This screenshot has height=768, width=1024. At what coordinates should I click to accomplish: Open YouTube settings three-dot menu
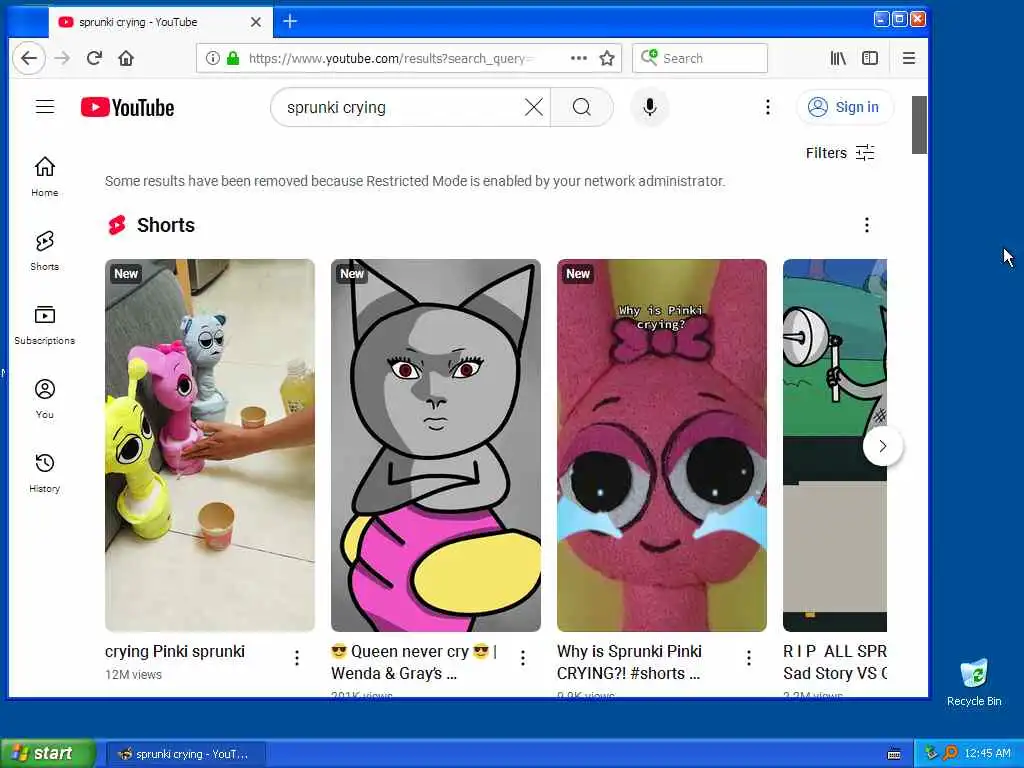tap(767, 107)
